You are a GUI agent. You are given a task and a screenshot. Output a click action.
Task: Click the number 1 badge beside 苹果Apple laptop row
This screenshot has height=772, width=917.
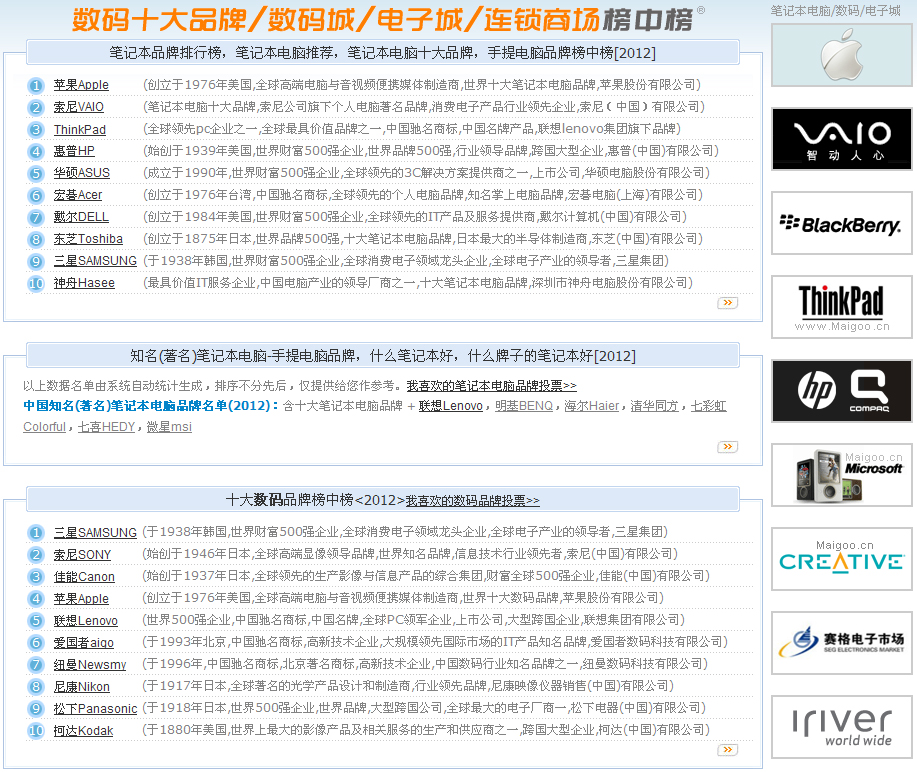click(36, 85)
